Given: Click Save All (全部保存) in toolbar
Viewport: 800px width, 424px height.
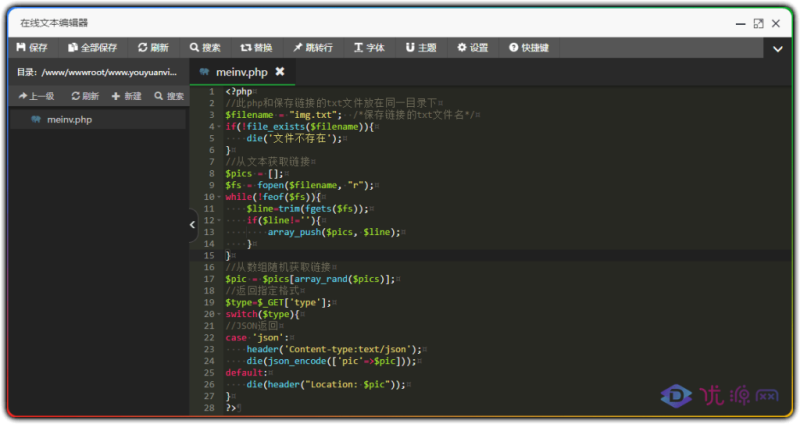Looking at the screenshot, I should 92,47.
